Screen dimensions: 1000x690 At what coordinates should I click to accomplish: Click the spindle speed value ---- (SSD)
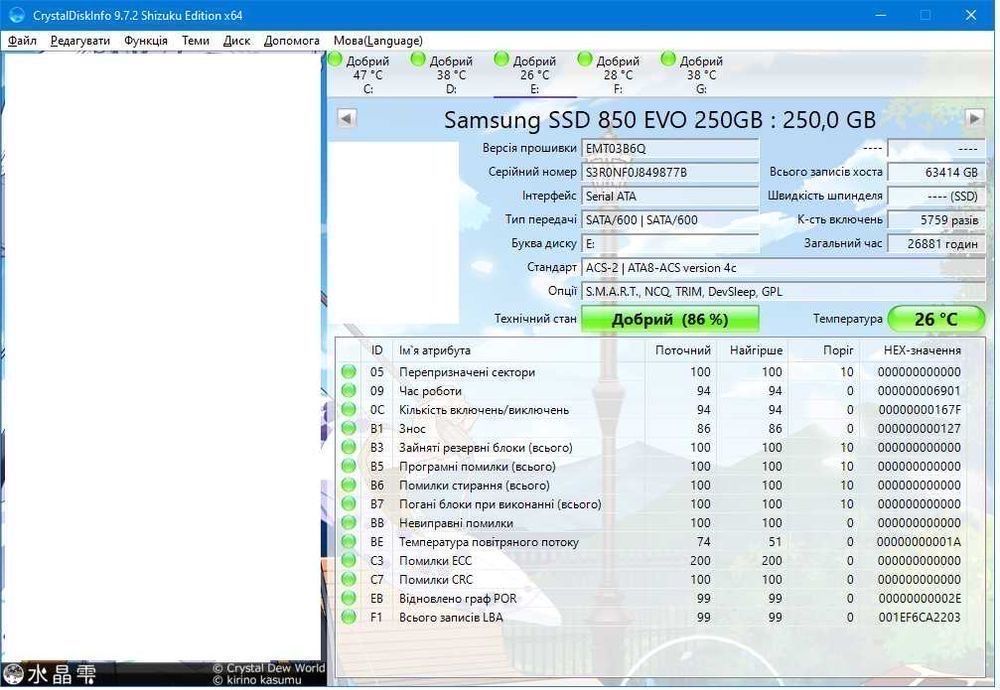[936, 196]
